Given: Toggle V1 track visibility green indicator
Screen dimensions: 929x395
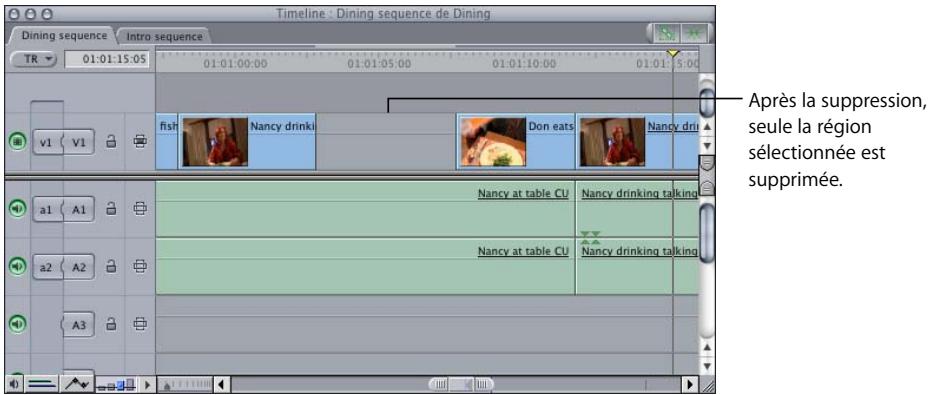Looking at the screenshot, I should click(x=18, y=142).
